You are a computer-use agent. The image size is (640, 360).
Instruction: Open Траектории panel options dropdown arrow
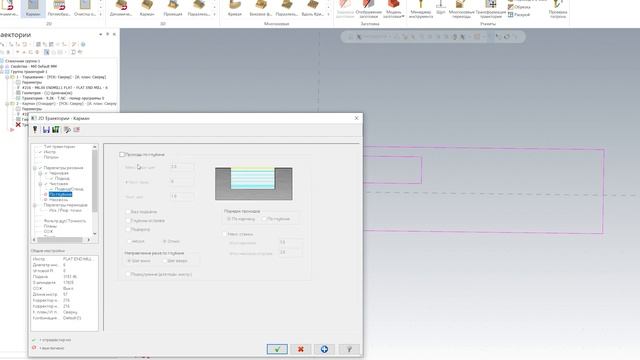(100, 34)
